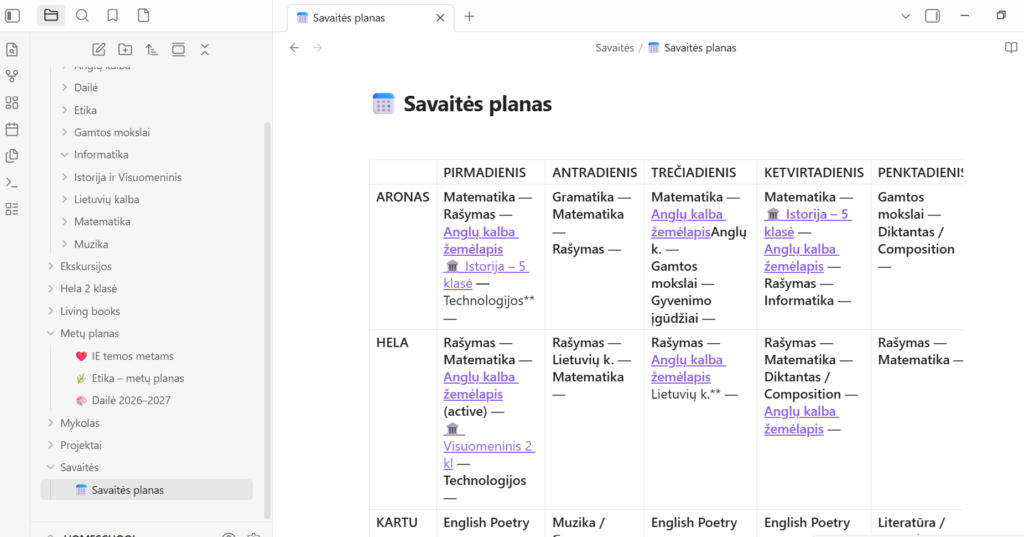Switch to reading view book icon
The height and width of the screenshot is (537, 1024).
[1011, 48]
